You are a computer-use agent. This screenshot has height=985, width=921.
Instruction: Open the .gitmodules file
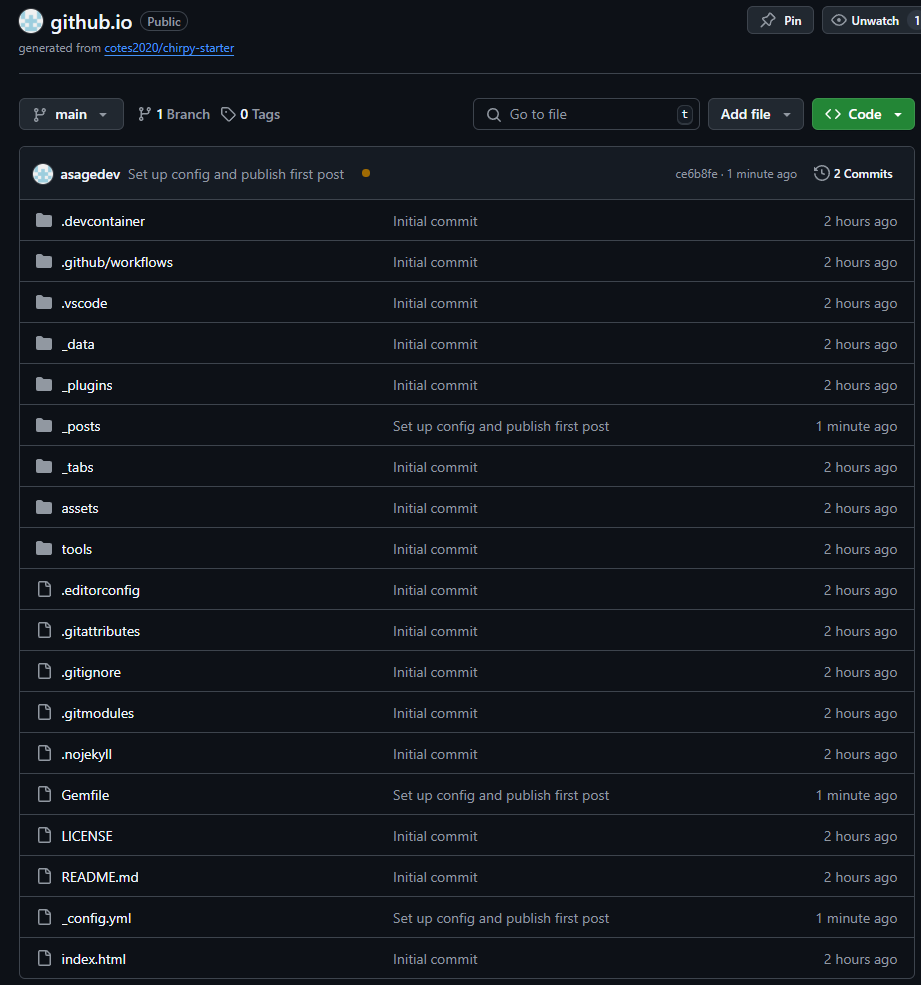click(x=97, y=713)
